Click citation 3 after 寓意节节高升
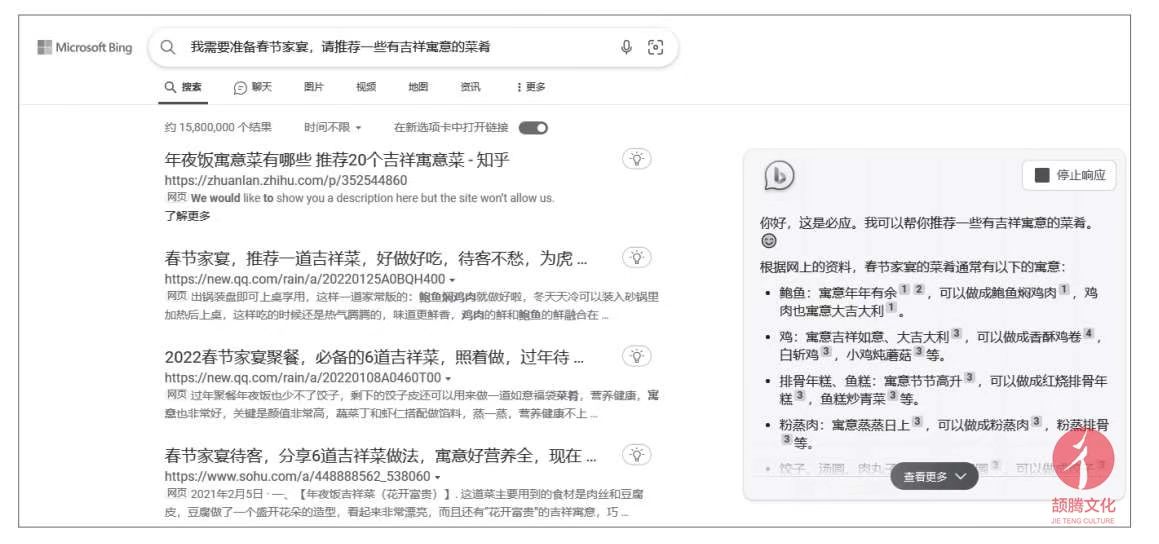Image resolution: width=1159 pixels, height=544 pixels. 969,378
